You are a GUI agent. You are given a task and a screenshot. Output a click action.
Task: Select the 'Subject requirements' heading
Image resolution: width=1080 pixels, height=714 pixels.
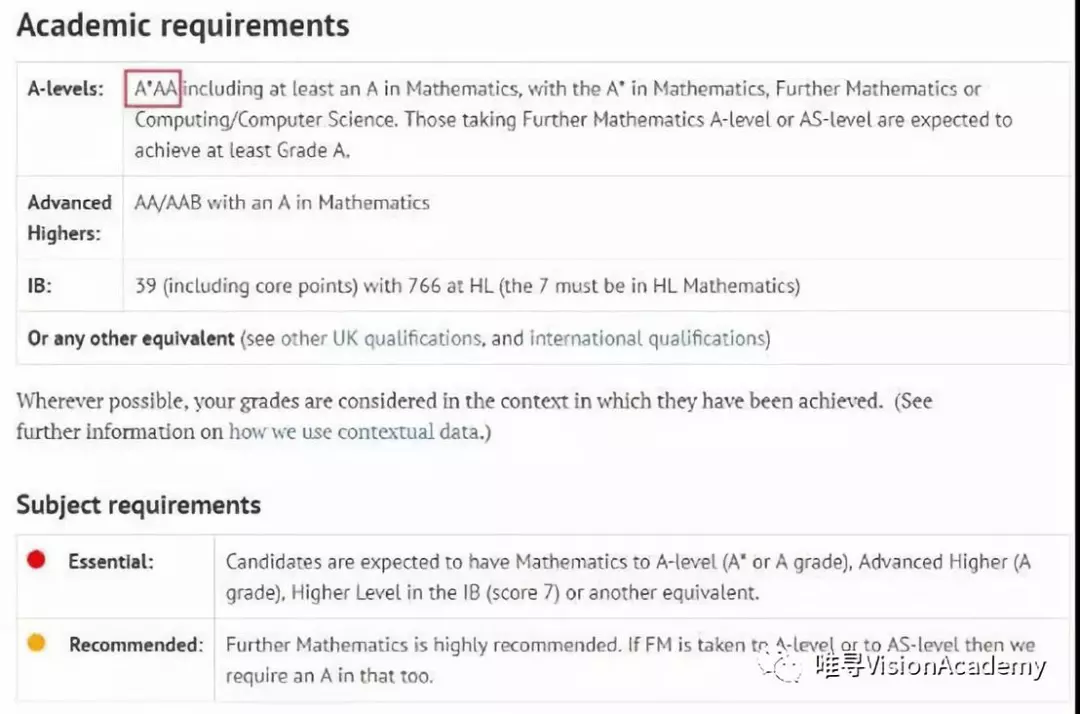pyautogui.click(x=138, y=505)
